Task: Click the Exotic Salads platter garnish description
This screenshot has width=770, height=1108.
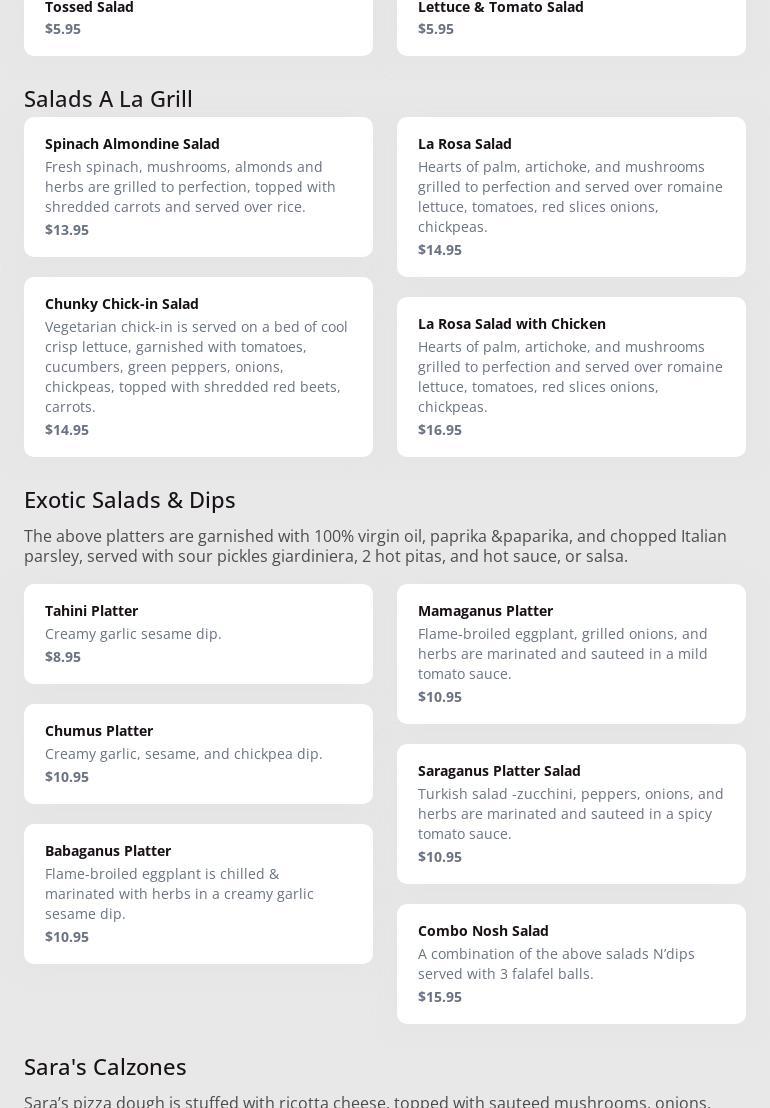Action: [x=375, y=546]
